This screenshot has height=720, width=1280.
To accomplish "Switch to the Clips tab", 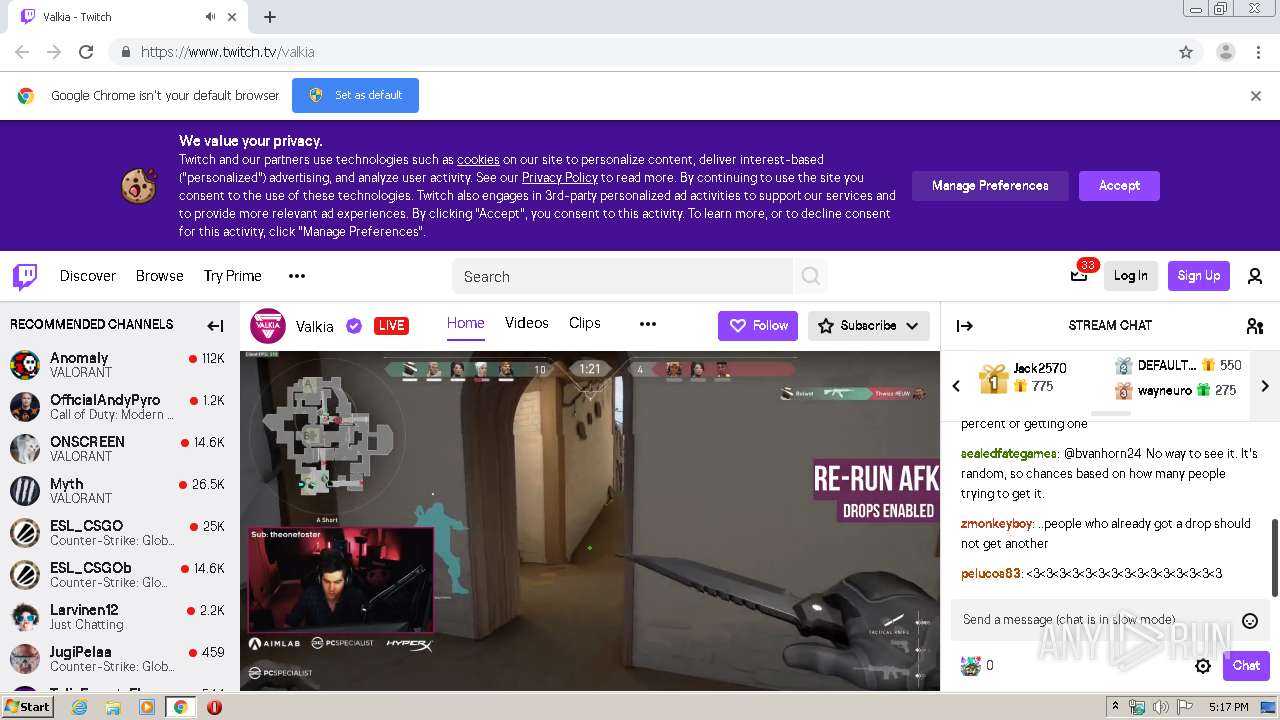I will tap(585, 323).
